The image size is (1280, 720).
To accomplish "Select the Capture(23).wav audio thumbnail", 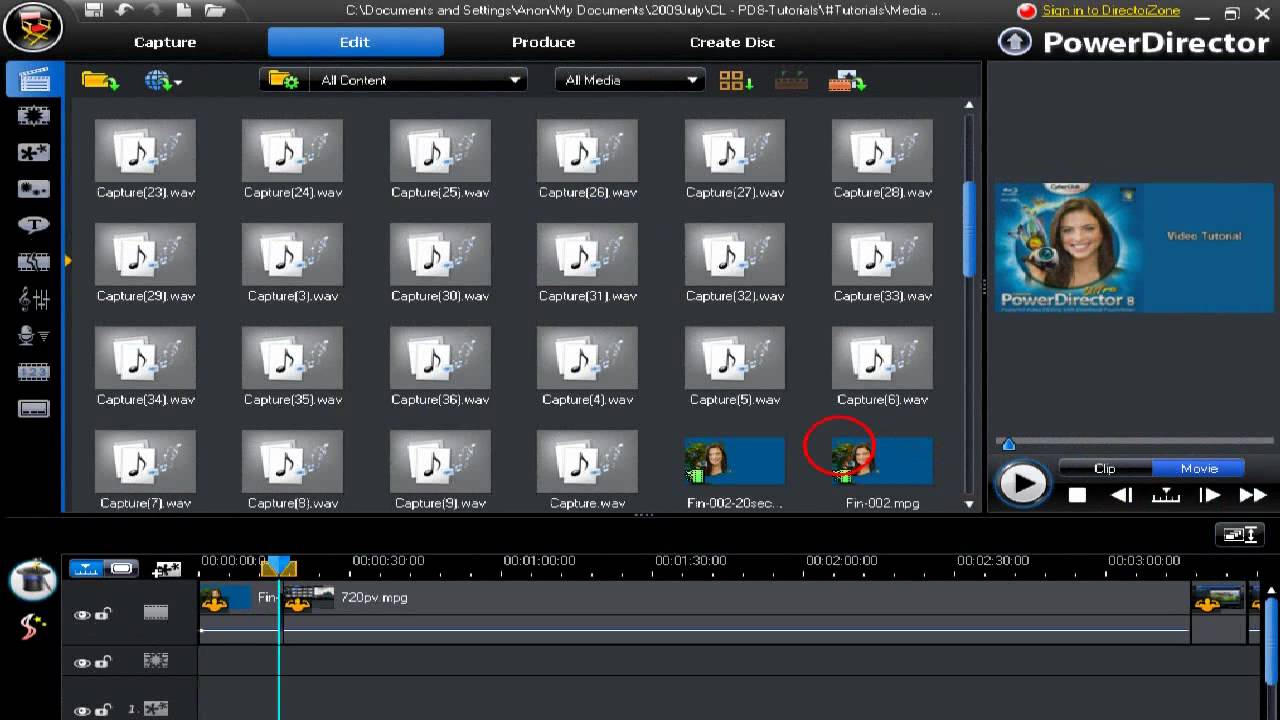I will point(145,150).
